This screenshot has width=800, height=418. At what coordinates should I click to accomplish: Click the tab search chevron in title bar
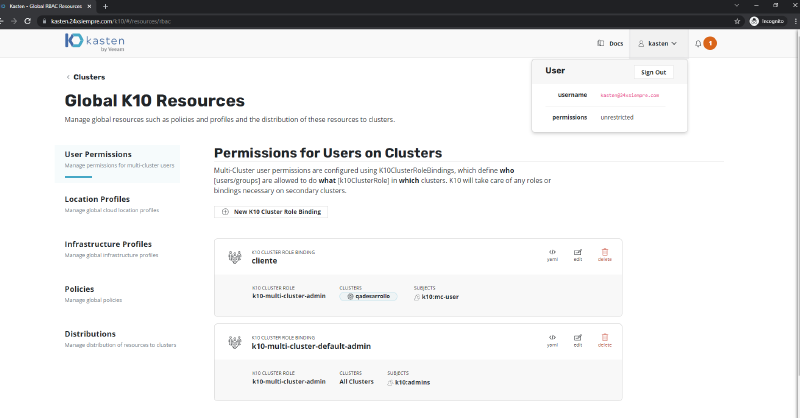736,5
